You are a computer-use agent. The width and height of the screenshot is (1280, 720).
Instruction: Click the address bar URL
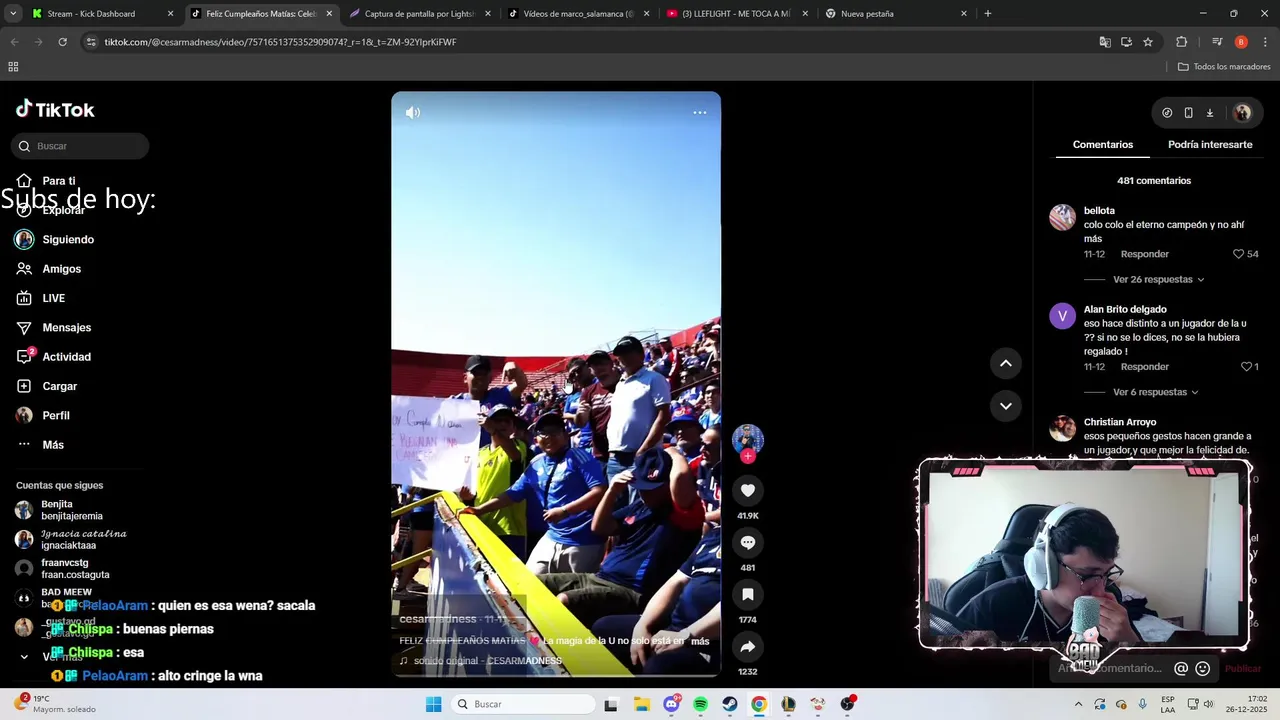pos(280,42)
